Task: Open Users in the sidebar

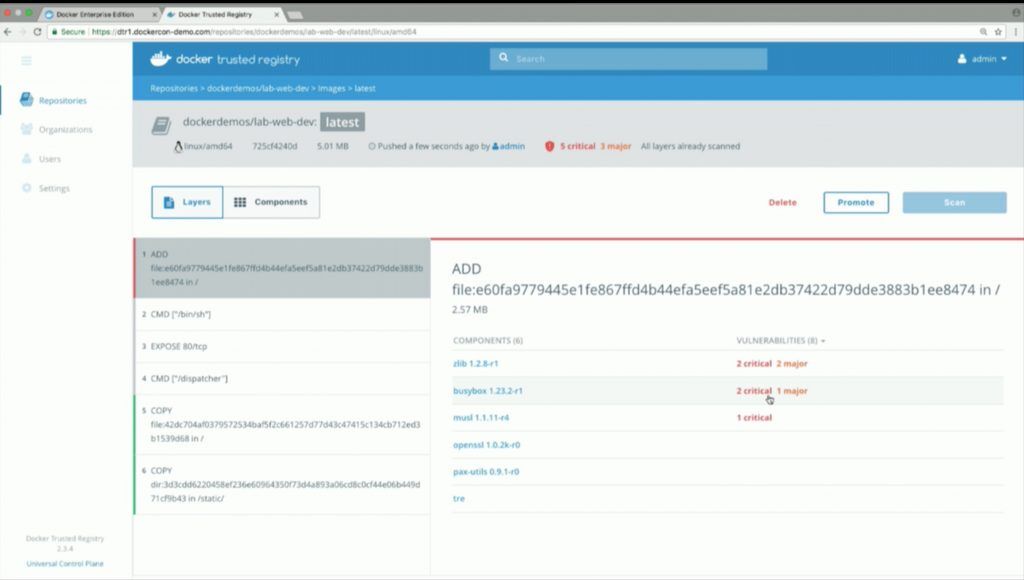Action: tap(50, 159)
